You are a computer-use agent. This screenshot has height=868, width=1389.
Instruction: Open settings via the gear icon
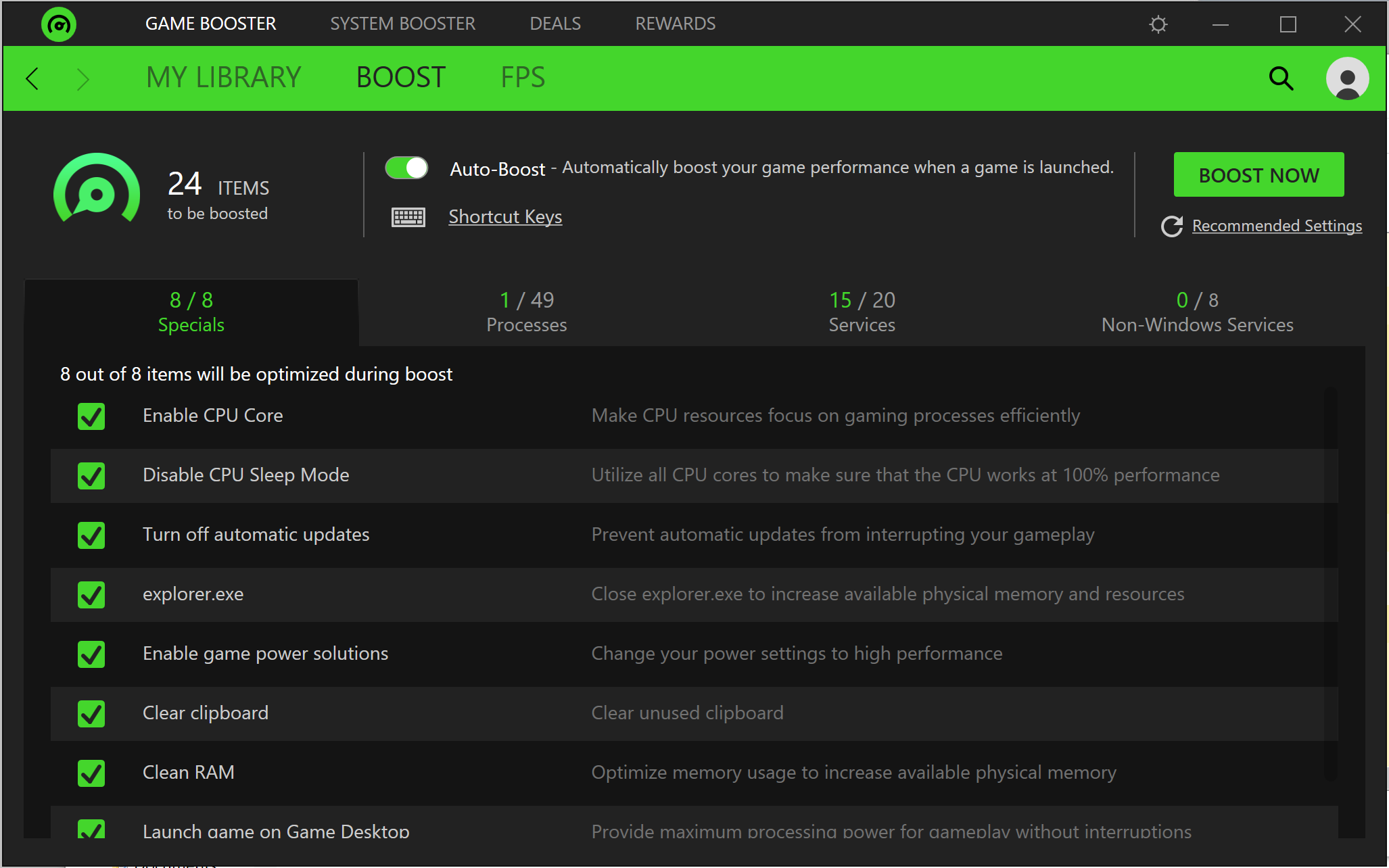click(1158, 24)
